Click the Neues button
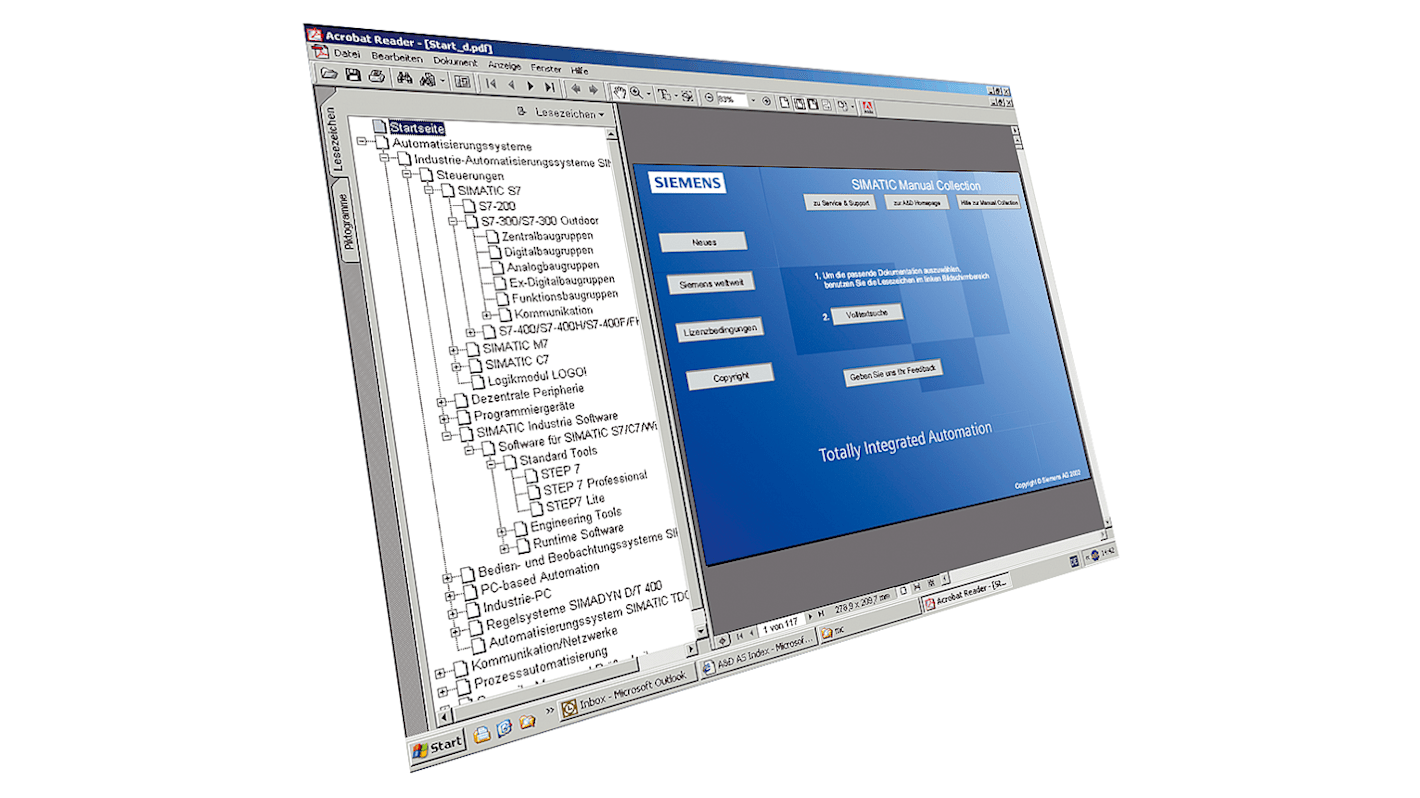The height and width of the screenshot is (798, 1420). pyautogui.click(x=703, y=241)
